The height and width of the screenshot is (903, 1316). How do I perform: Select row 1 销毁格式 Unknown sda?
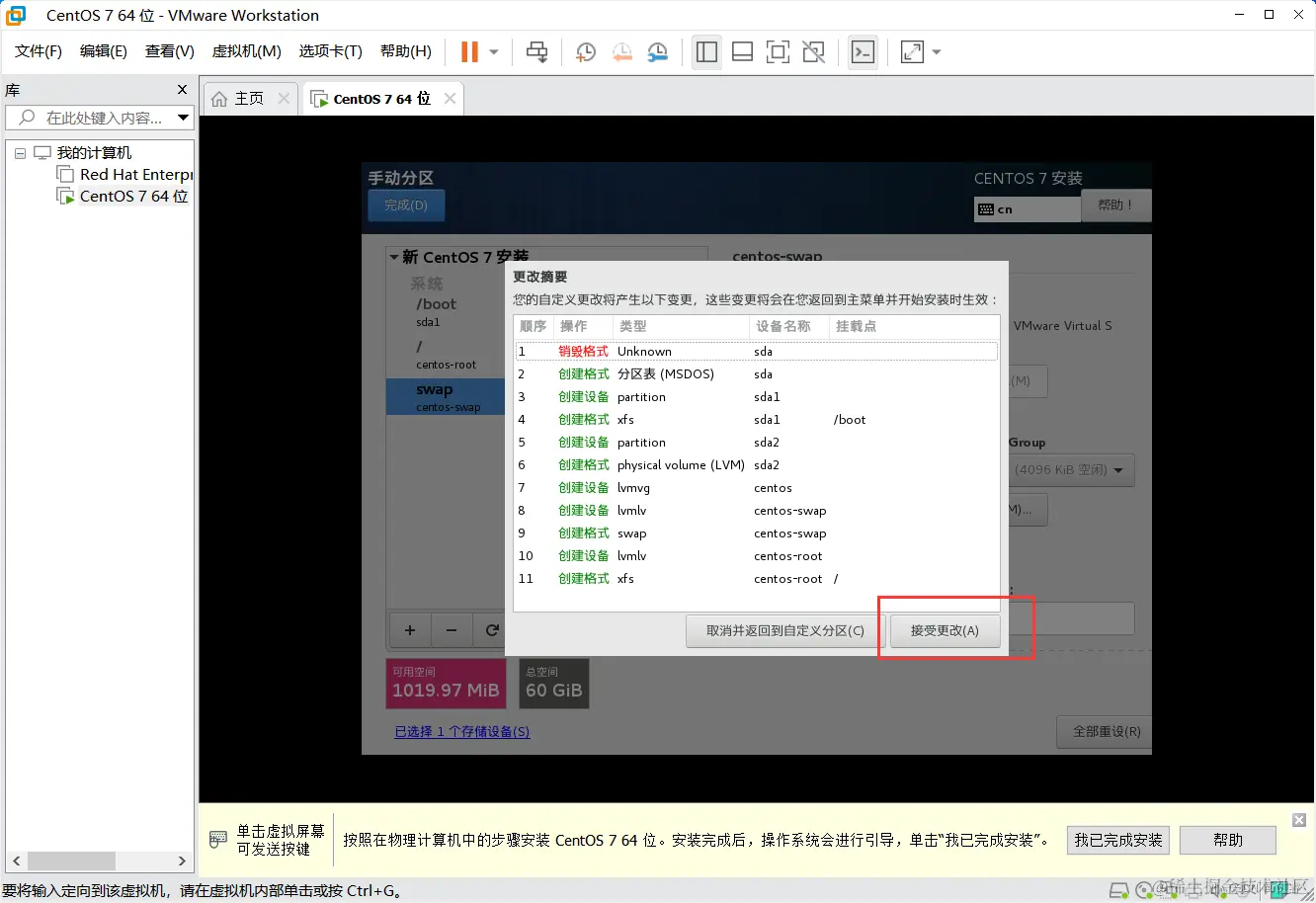coord(756,352)
